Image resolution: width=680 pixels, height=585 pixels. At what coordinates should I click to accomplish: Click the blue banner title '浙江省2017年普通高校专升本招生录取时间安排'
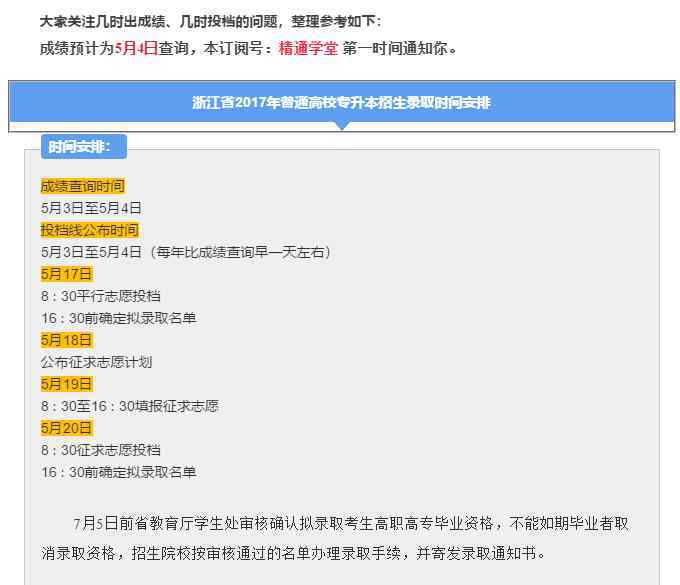click(x=341, y=103)
